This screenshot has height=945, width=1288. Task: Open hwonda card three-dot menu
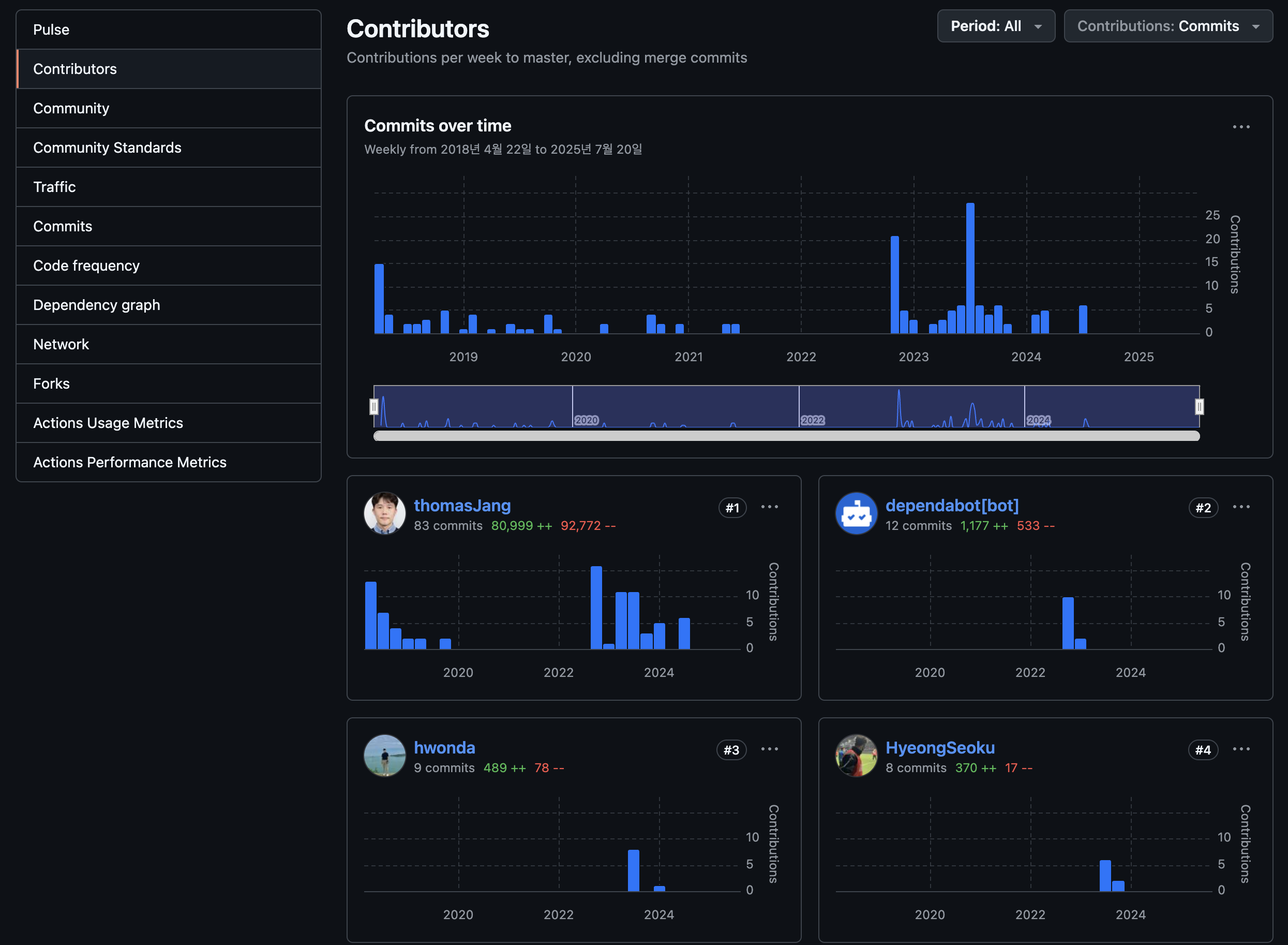769,749
